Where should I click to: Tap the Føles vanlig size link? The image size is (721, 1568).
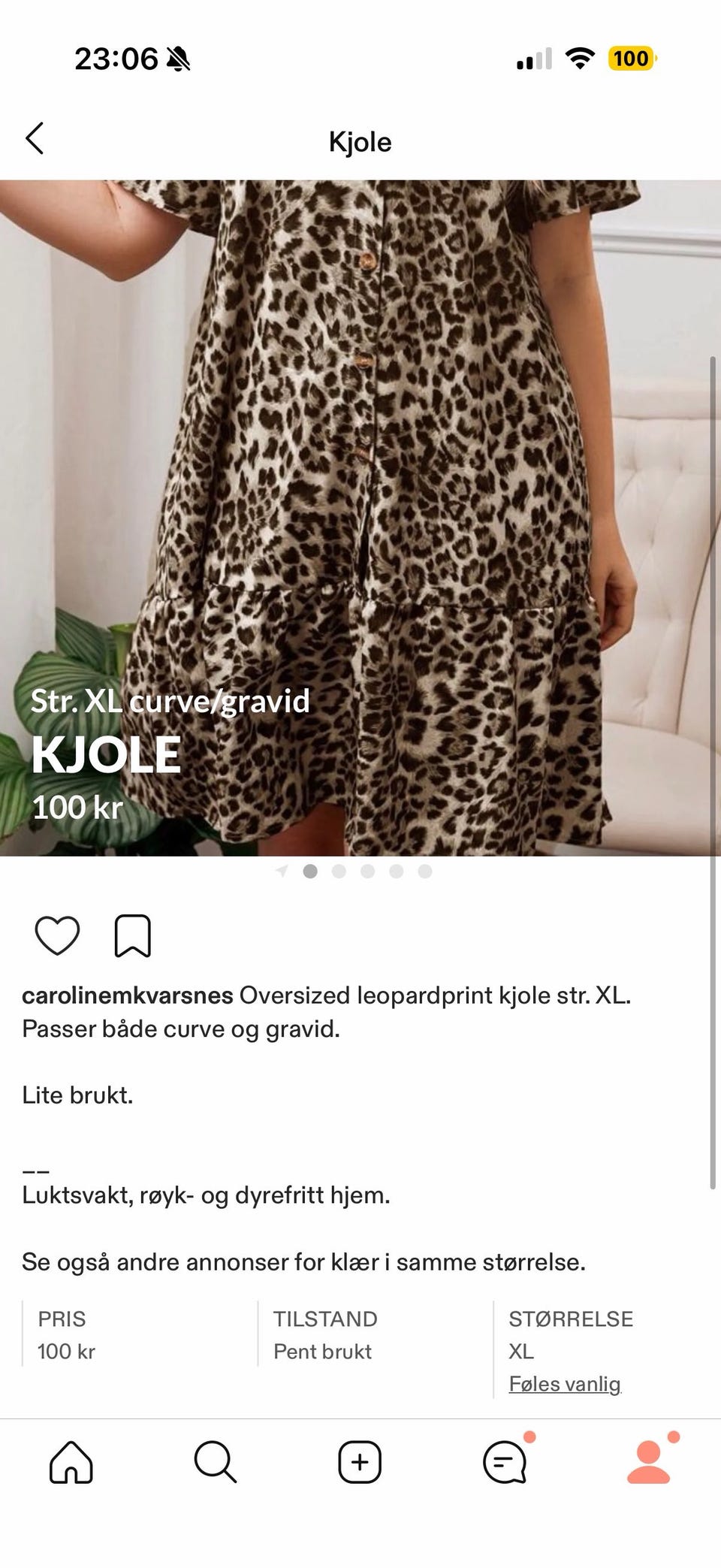click(x=565, y=1384)
